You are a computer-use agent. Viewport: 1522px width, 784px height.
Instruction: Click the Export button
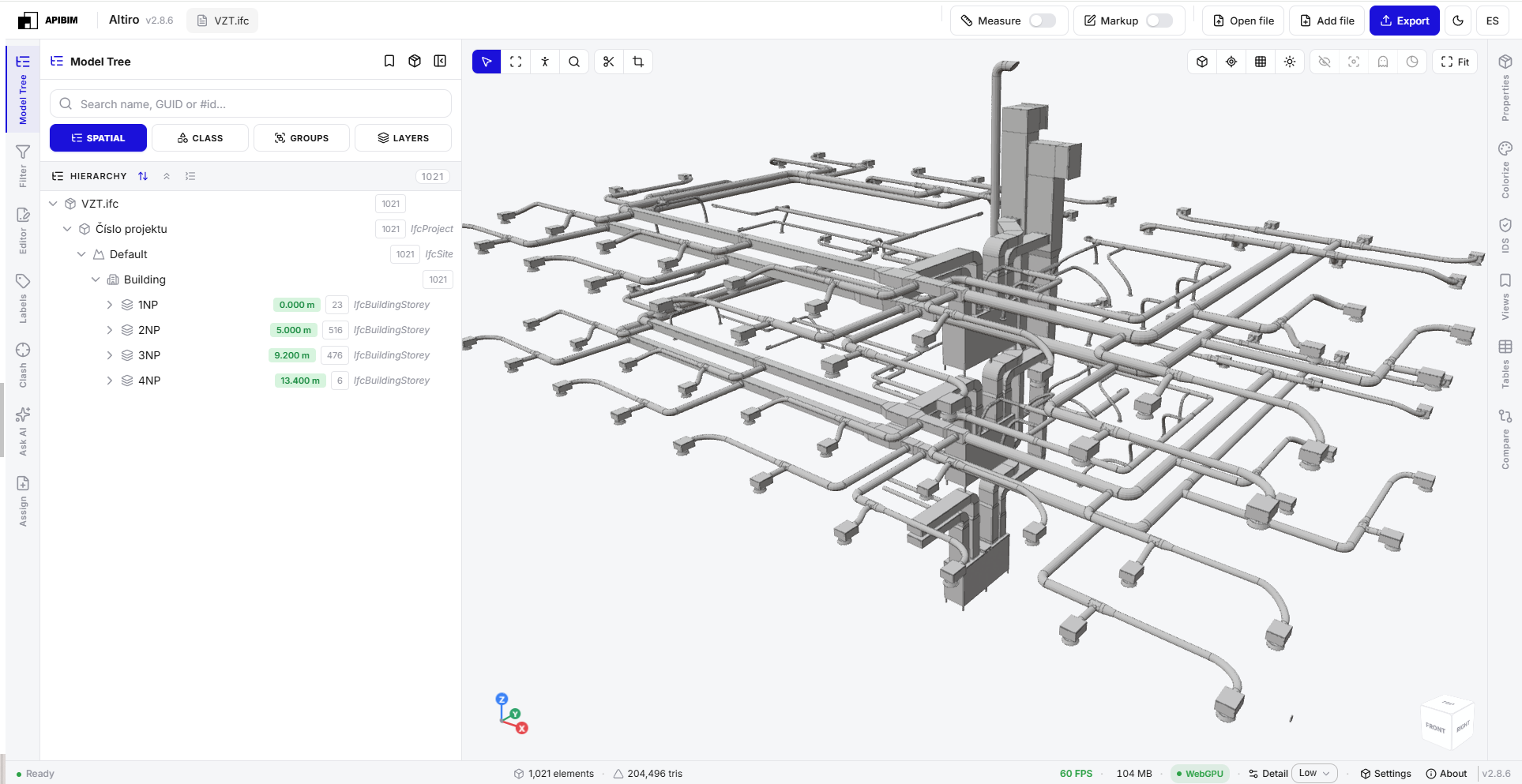(x=1404, y=21)
